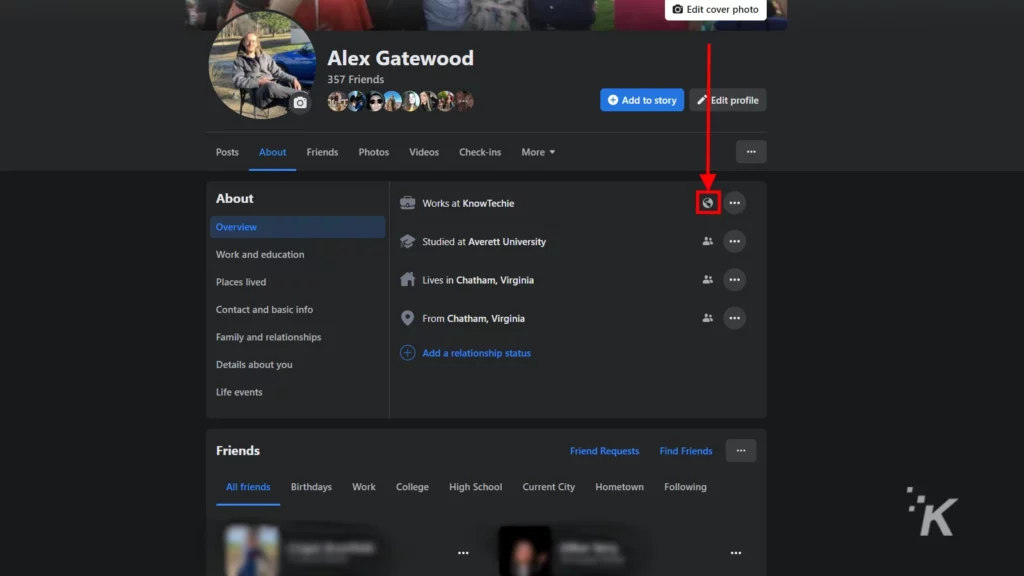Open options menu for From Chatham row
1024x576 pixels.
pyautogui.click(x=734, y=318)
